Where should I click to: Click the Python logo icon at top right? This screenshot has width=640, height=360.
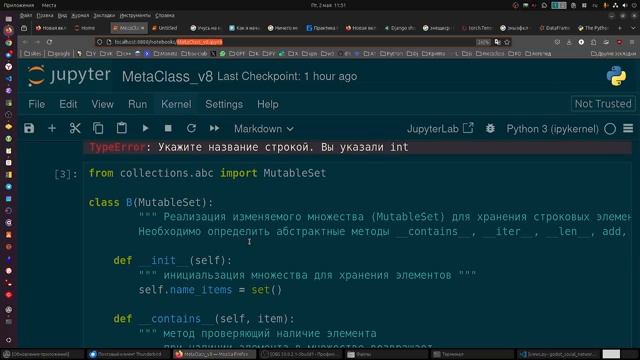(x=616, y=76)
